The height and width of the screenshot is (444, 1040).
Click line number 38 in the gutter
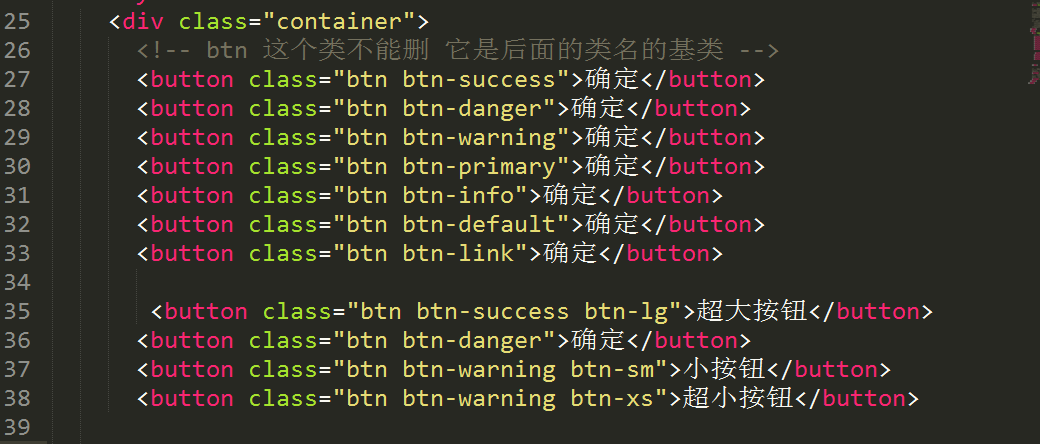point(17,398)
